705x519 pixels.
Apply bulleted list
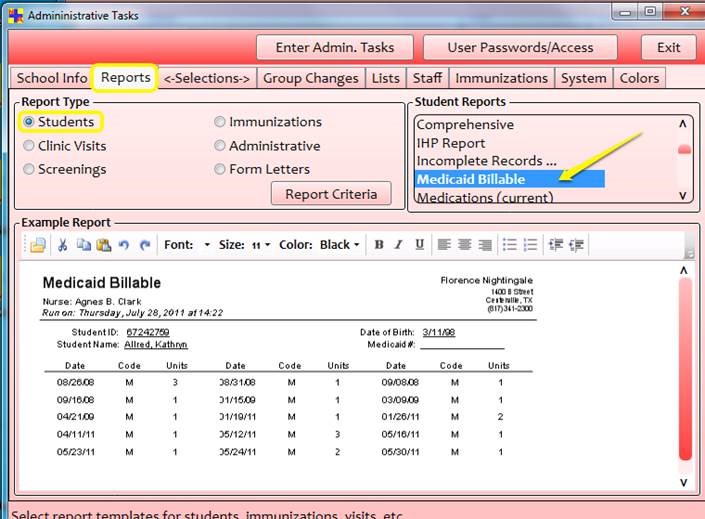509,244
